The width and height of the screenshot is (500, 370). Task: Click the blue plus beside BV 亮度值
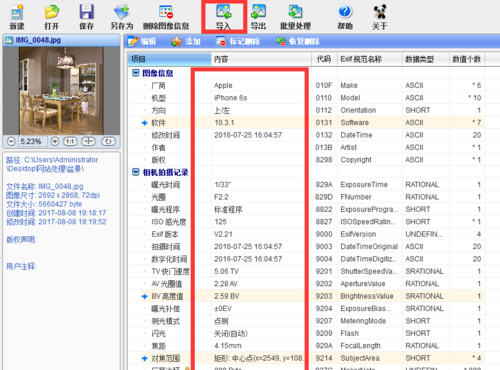tap(144, 296)
